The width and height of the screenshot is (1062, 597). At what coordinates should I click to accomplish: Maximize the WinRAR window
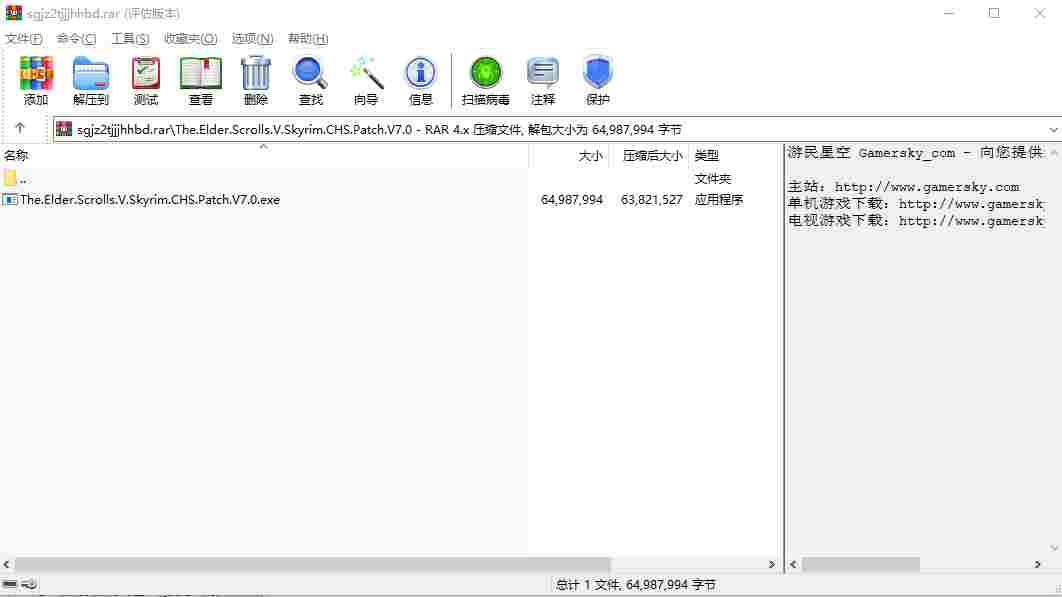[x=994, y=13]
